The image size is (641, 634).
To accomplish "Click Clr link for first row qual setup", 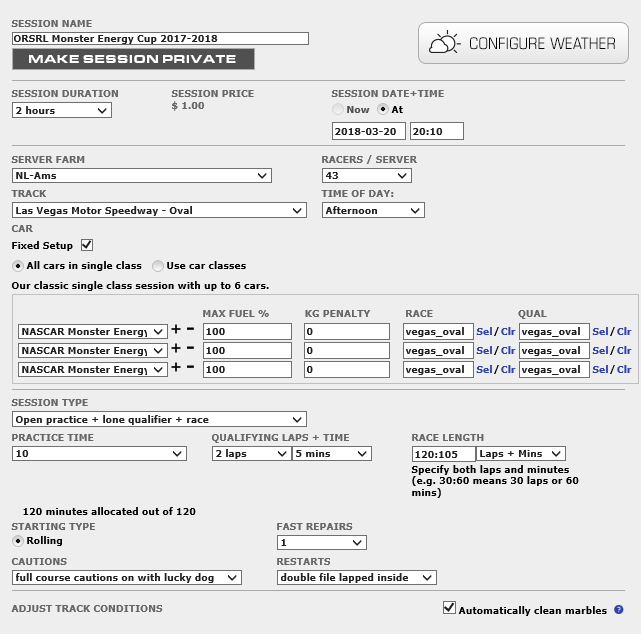I will click(624, 332).
